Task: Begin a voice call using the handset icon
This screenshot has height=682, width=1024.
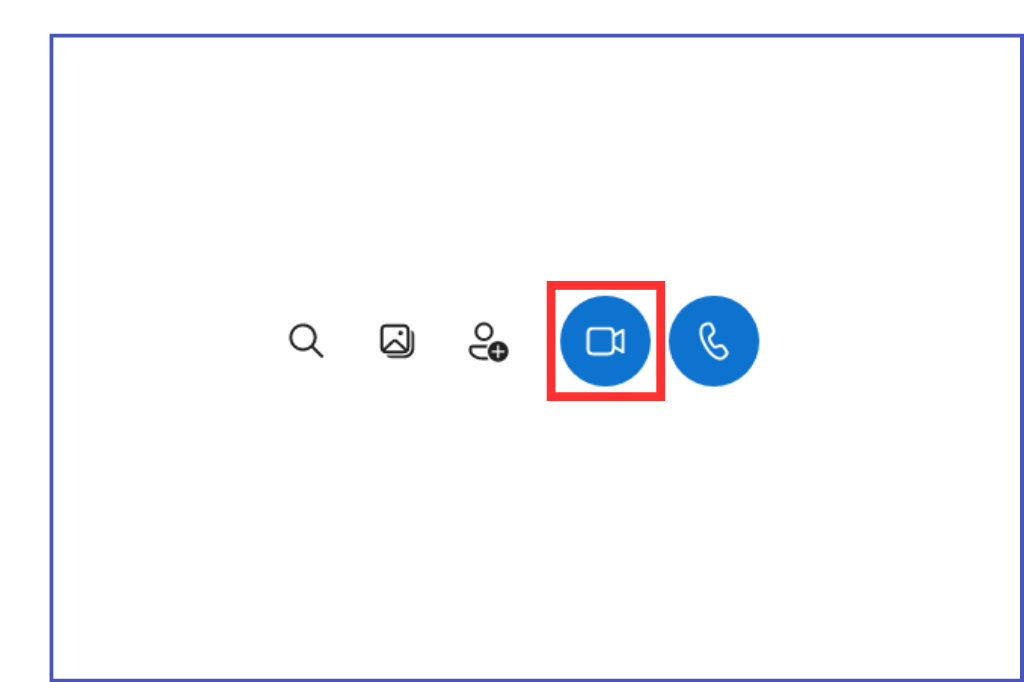Action: click(x=714, y=341)
